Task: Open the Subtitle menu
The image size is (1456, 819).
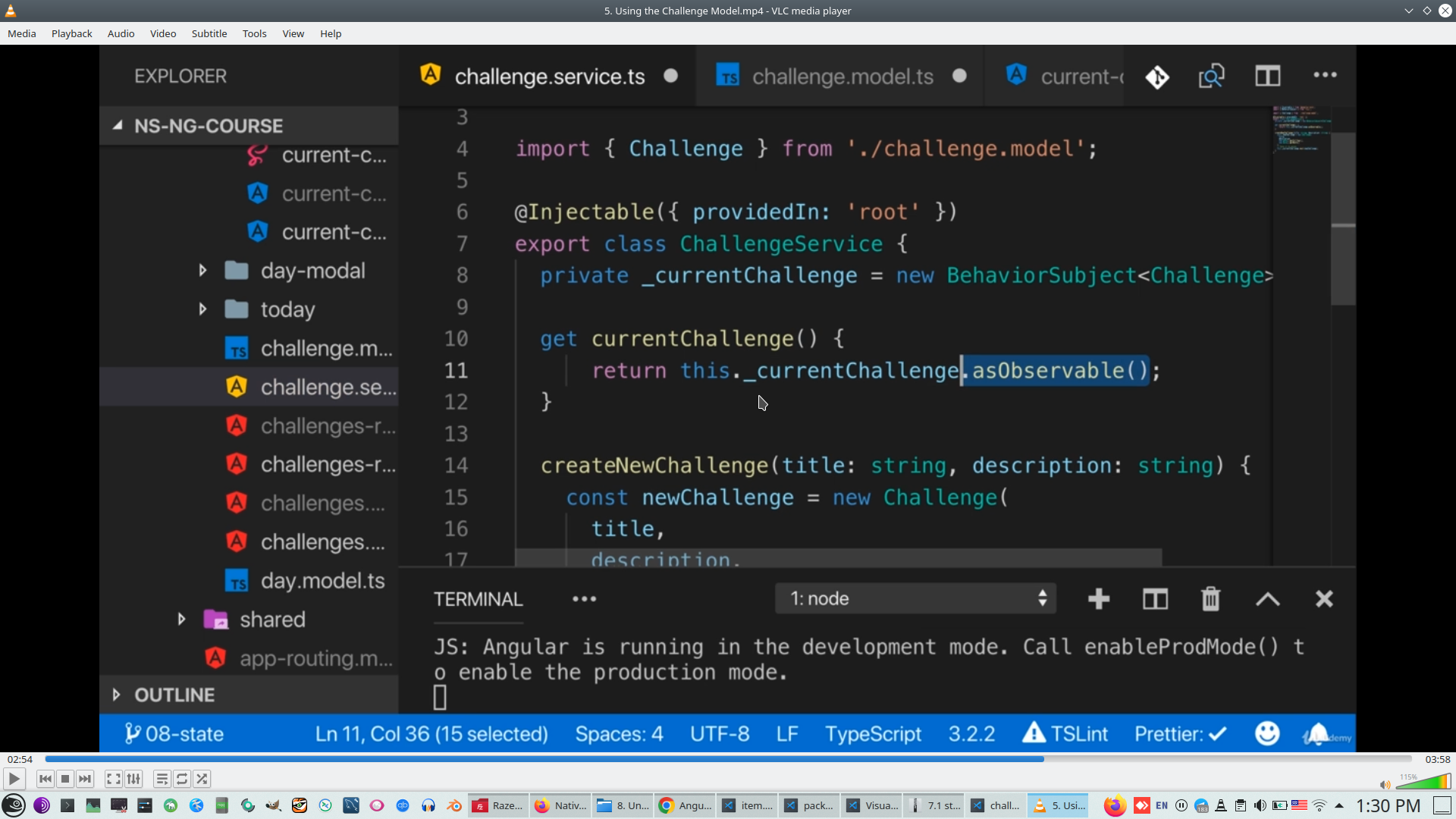Action: (209, 33)
